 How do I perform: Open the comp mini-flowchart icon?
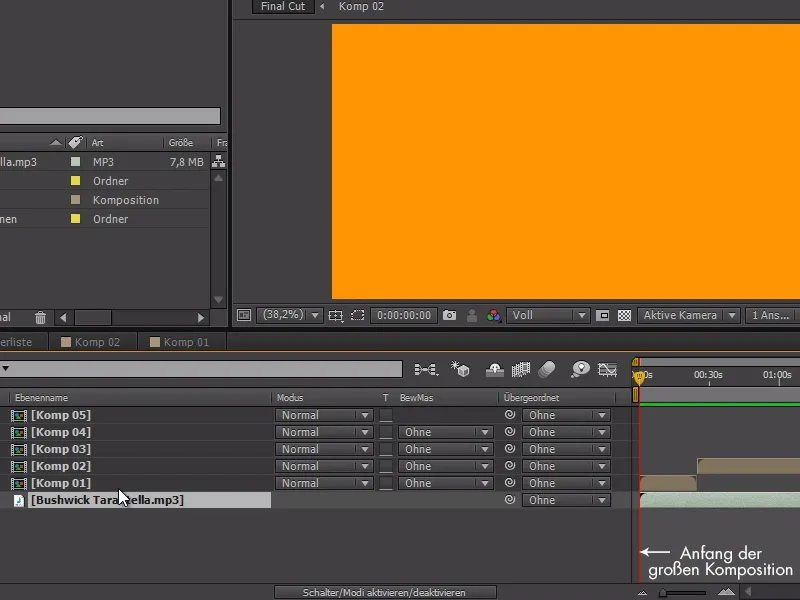coord(426,369)
